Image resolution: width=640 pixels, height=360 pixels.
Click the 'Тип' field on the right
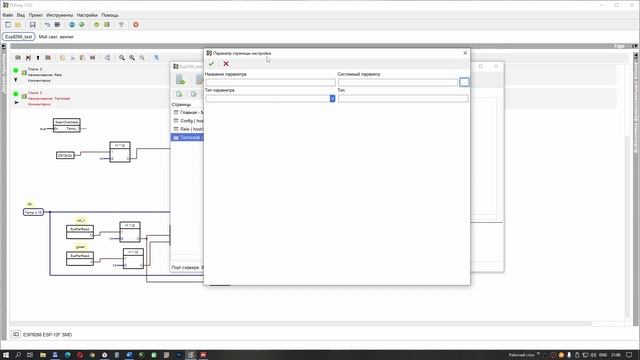[x=403, y=98]
